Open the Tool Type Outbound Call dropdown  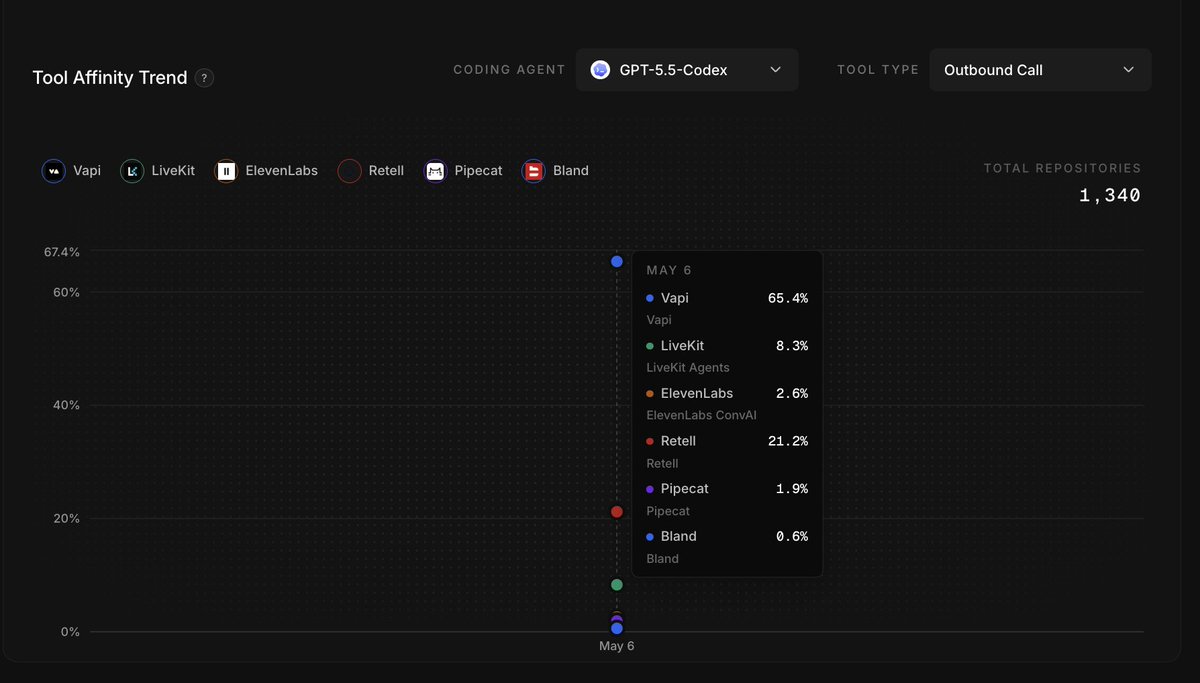(1040, 70)
